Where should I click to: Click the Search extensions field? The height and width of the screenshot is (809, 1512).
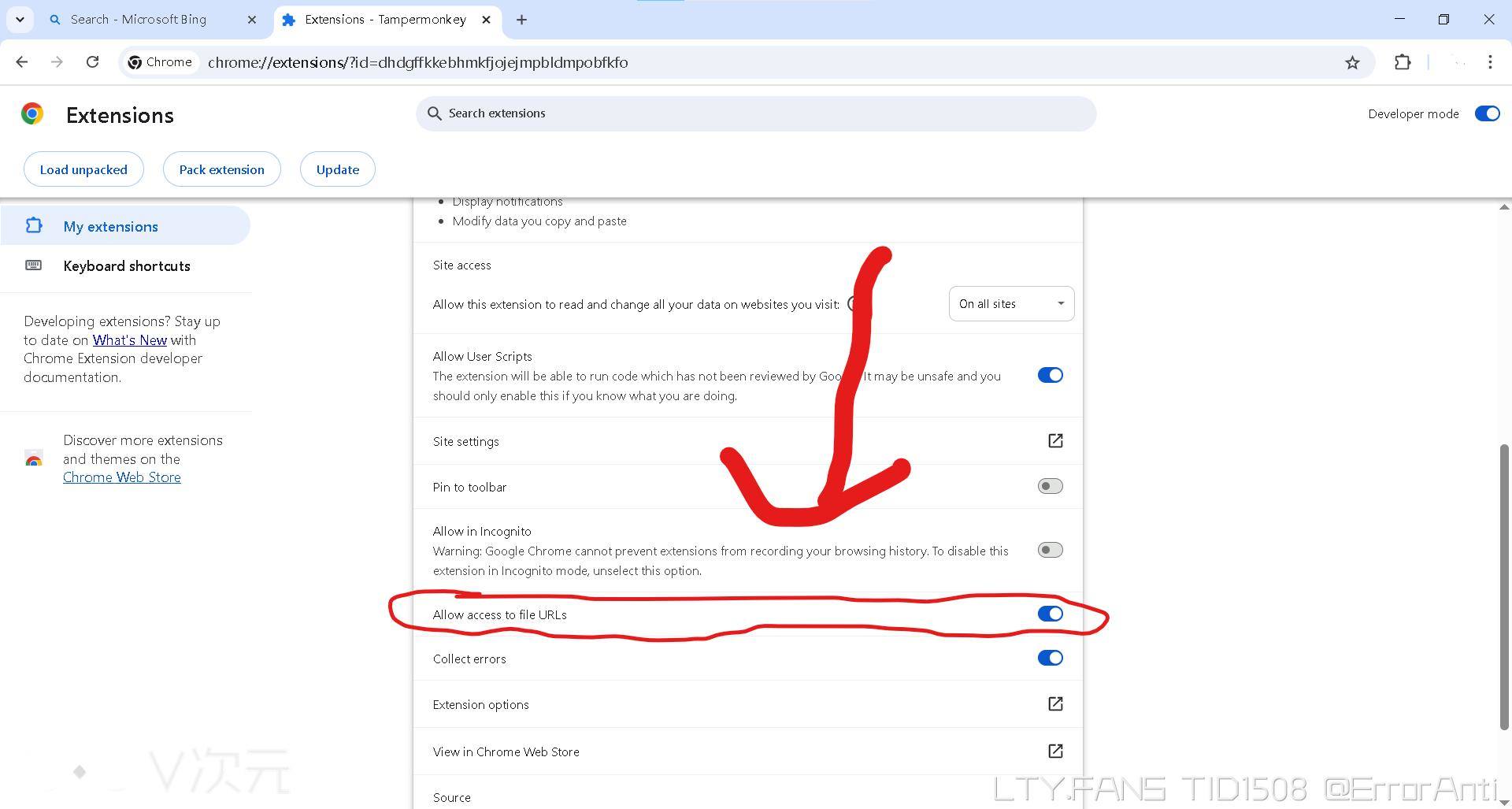pyautogui.click(x=756, y=113)
